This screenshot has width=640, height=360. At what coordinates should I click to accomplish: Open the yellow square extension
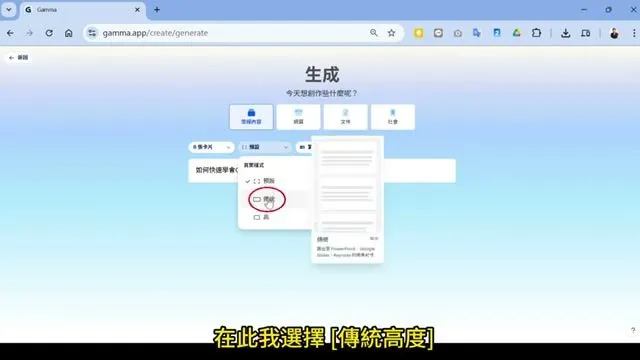click(x=418, y=33)
